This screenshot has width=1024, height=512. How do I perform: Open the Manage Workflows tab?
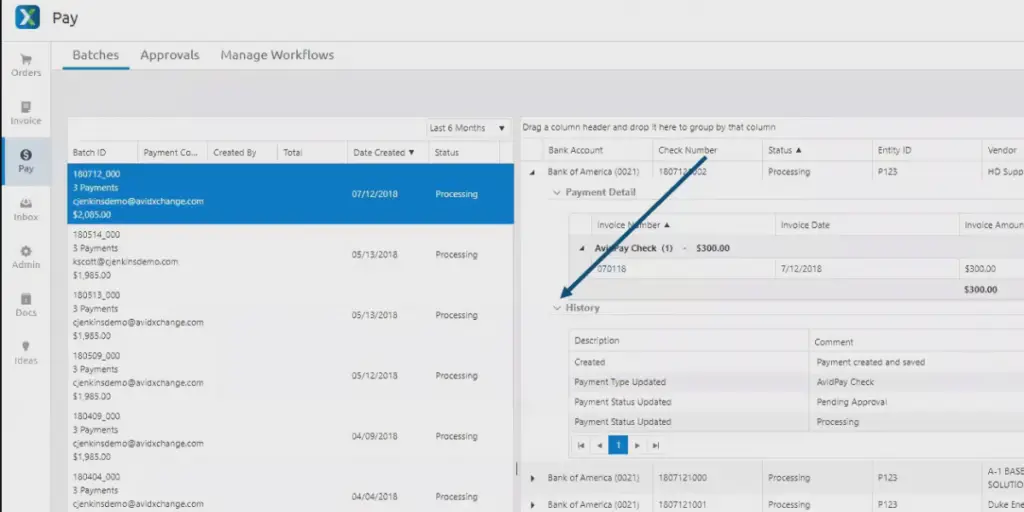tap(277, 55)
